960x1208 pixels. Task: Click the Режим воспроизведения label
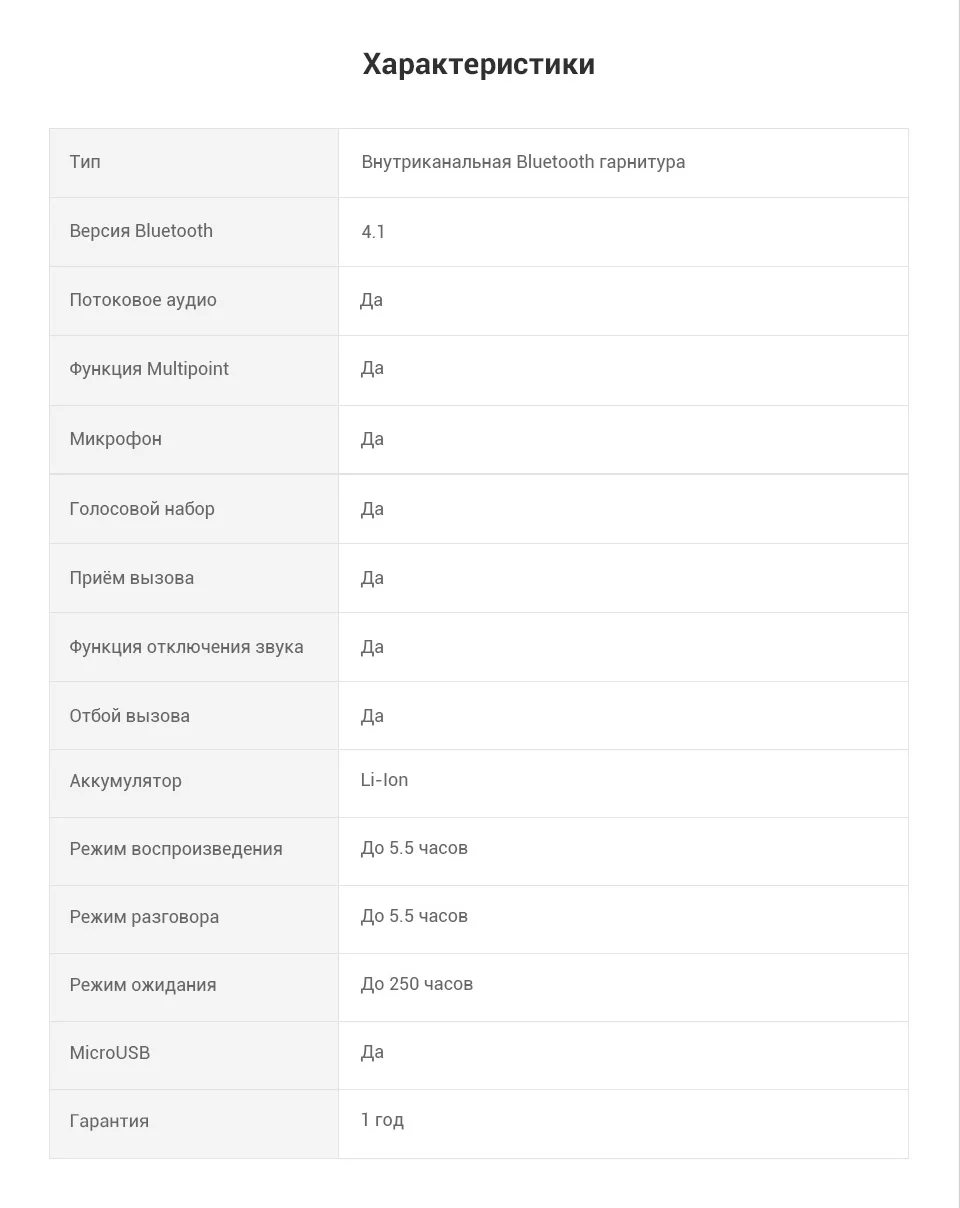tap(176, 849)
